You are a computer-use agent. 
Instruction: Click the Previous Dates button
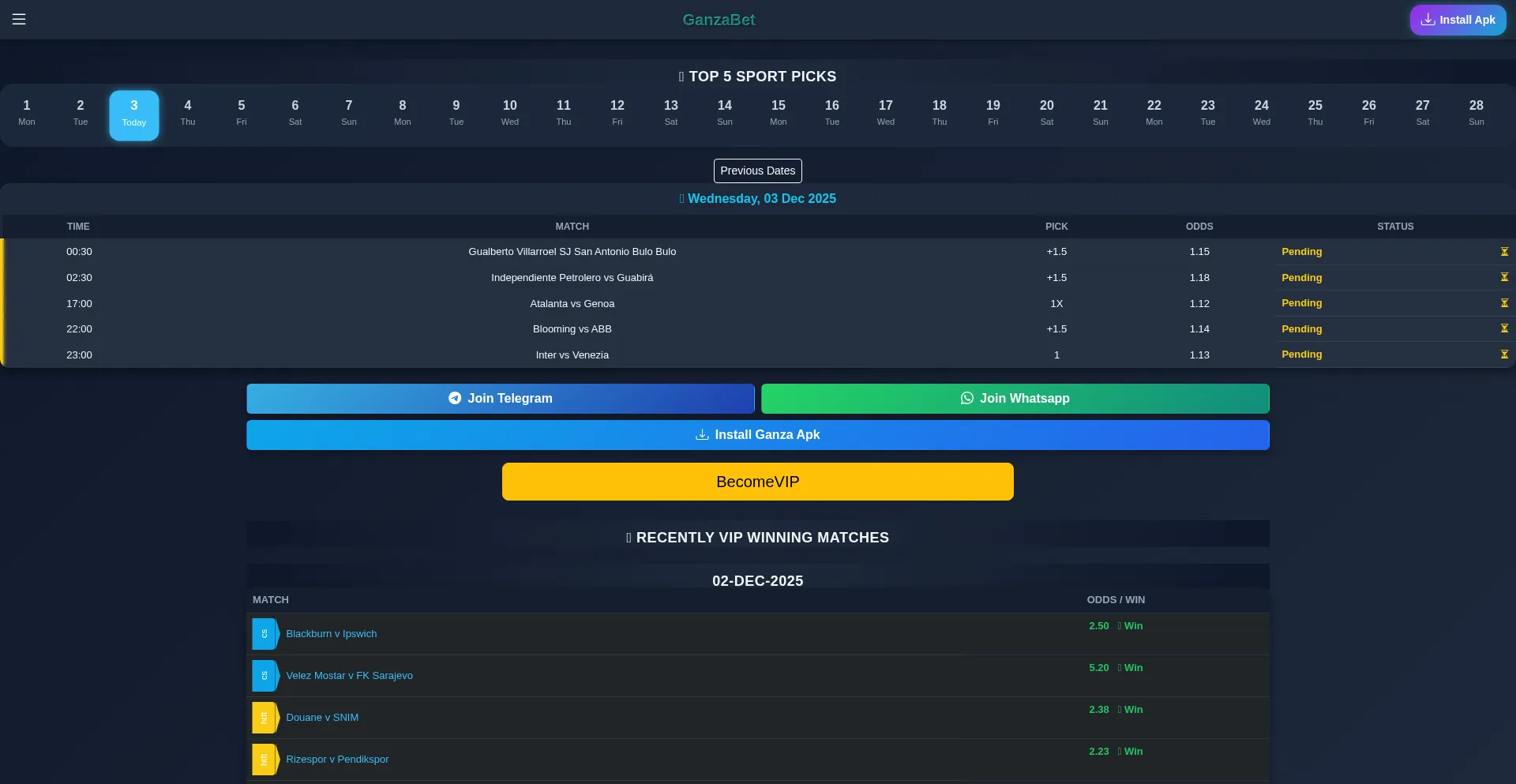click(758, 171)
